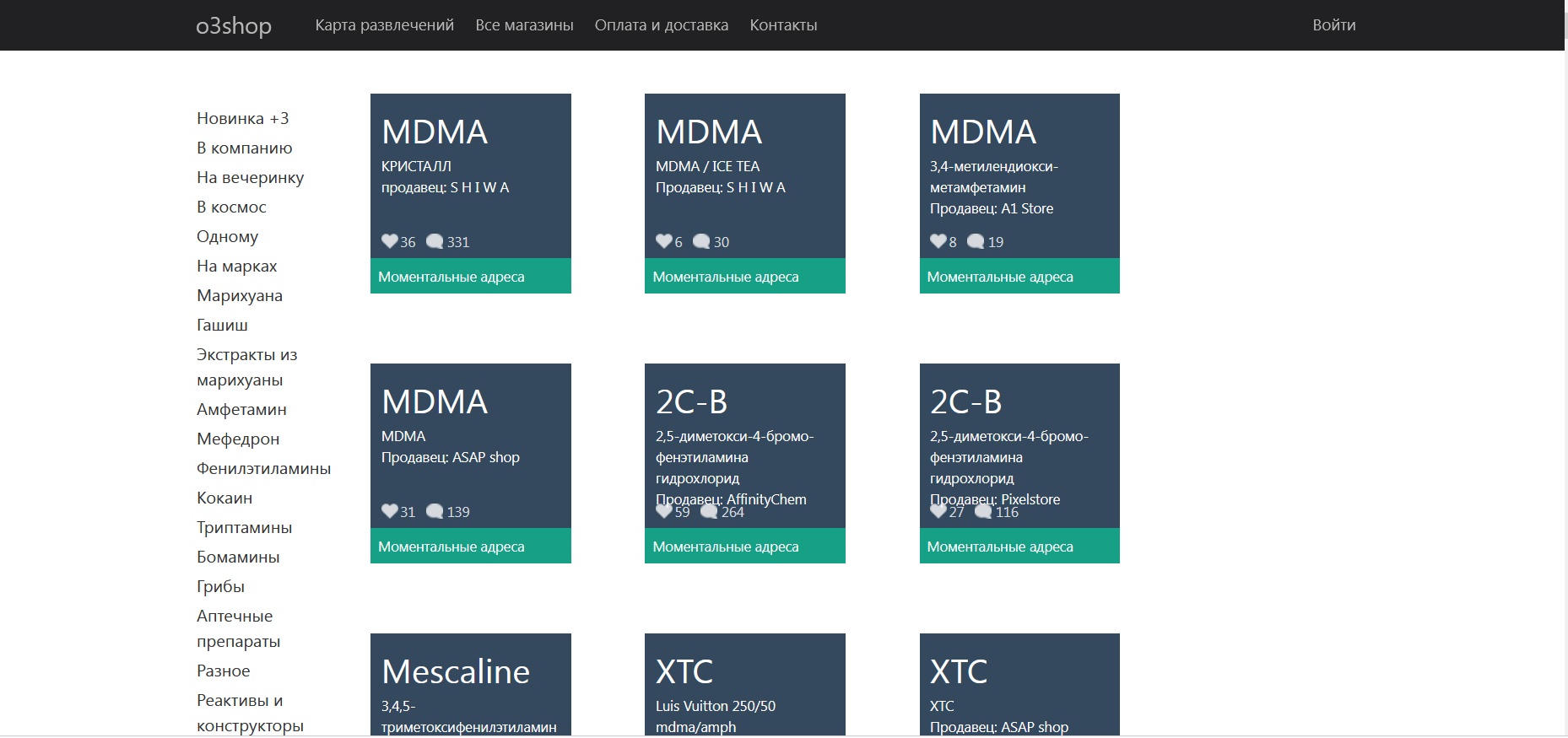Click the heart icon on ASAP shop MDMA card
1568x738 pixels.
click(389, 511)
